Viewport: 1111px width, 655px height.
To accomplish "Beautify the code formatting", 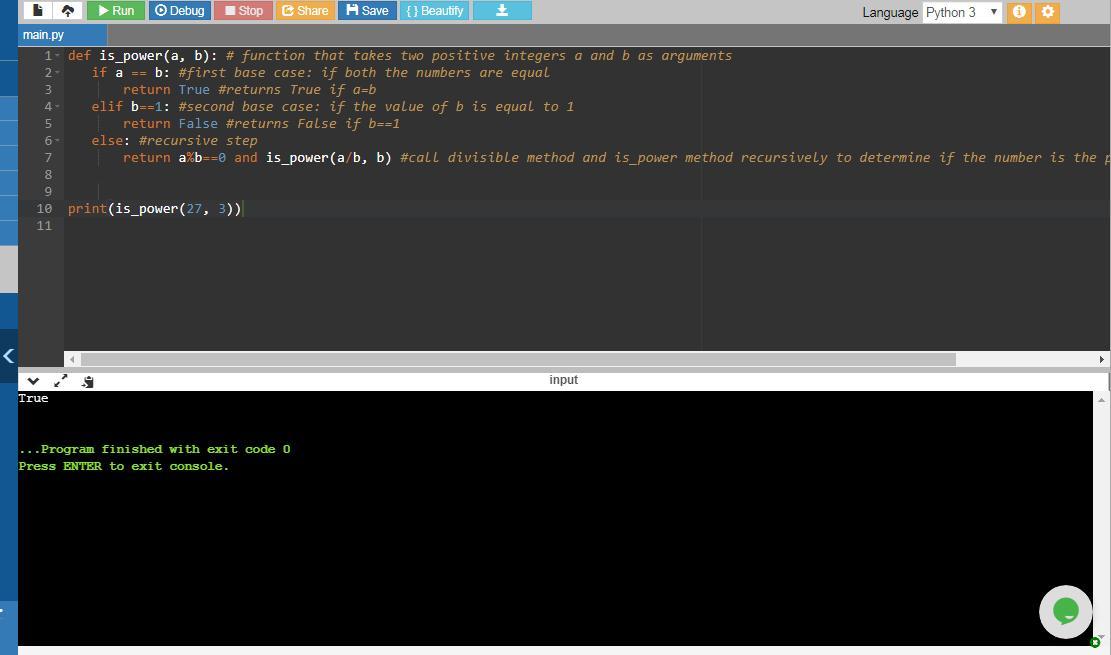I will [x=435, y=10].
